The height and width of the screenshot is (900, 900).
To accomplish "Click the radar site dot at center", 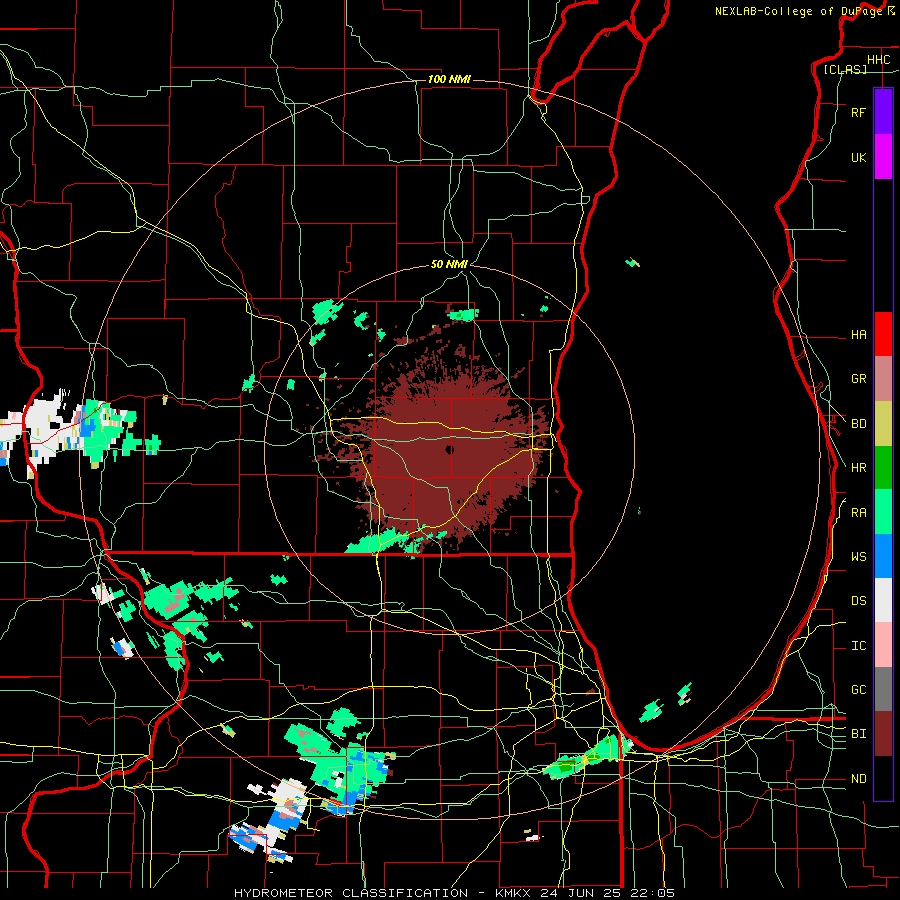I will [449, 449].
